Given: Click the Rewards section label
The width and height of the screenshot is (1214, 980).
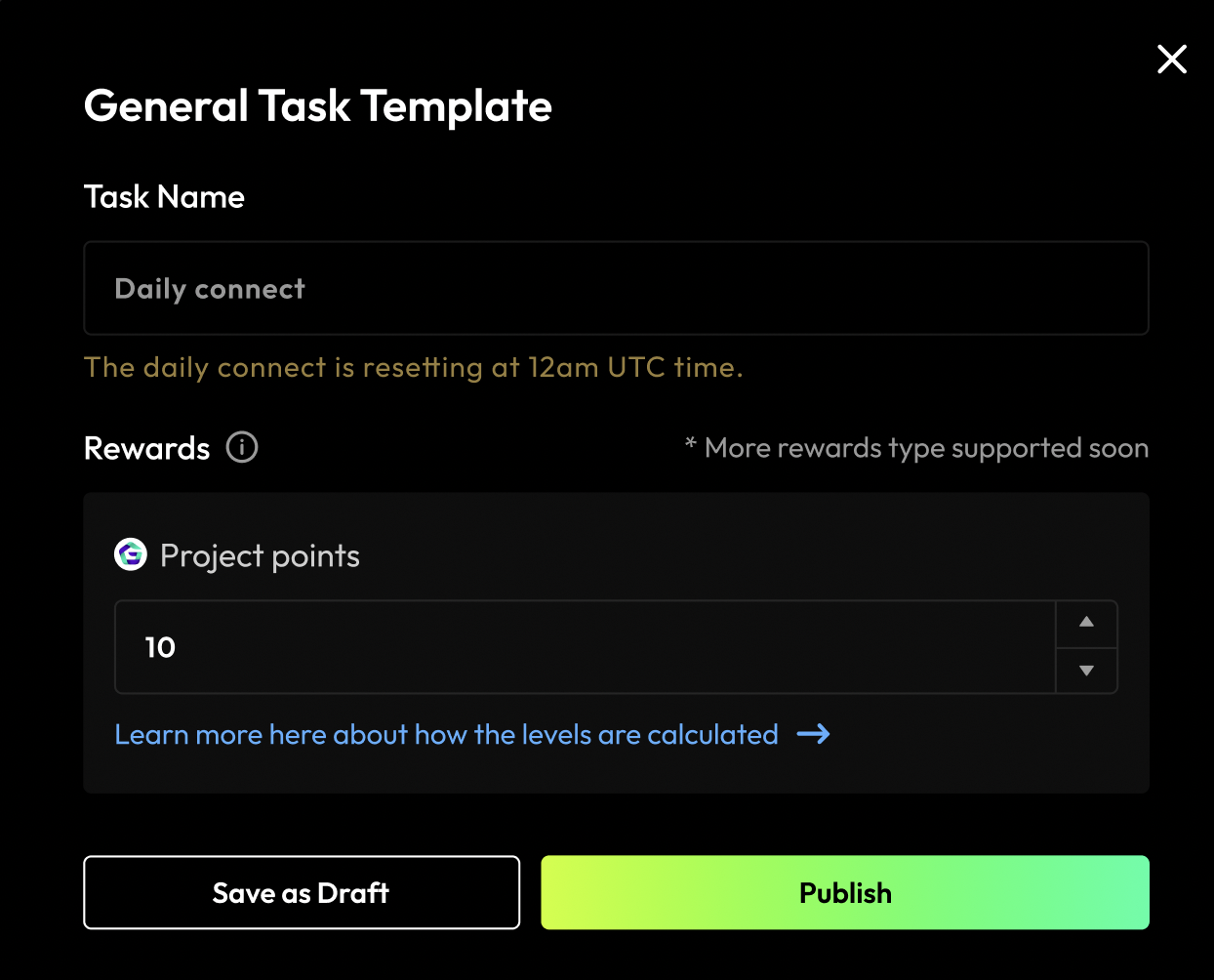Looking at the screenshot, I should click(146, 448).
